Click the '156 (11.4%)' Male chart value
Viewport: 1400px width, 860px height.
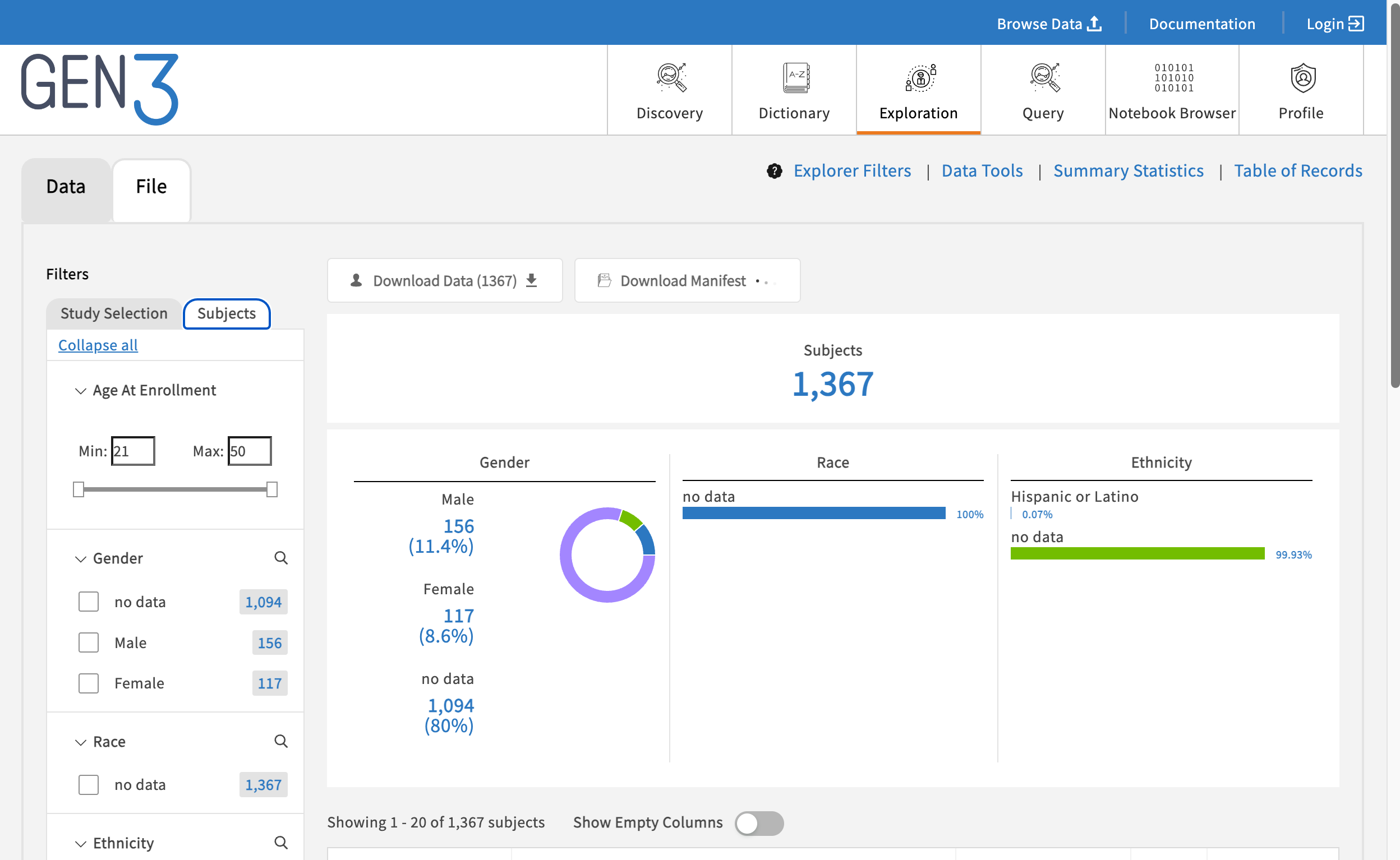point(441,536)
